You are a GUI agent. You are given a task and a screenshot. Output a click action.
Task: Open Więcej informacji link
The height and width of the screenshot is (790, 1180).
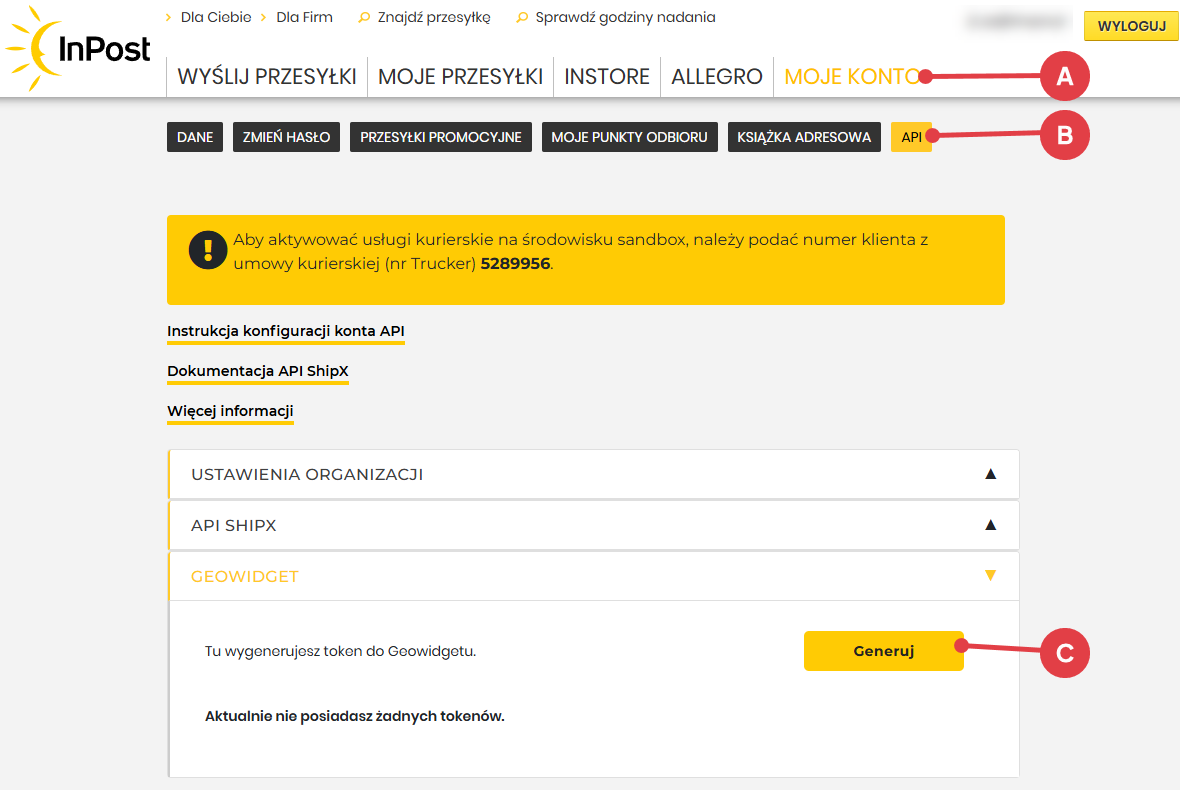click(x=230, y=411)
